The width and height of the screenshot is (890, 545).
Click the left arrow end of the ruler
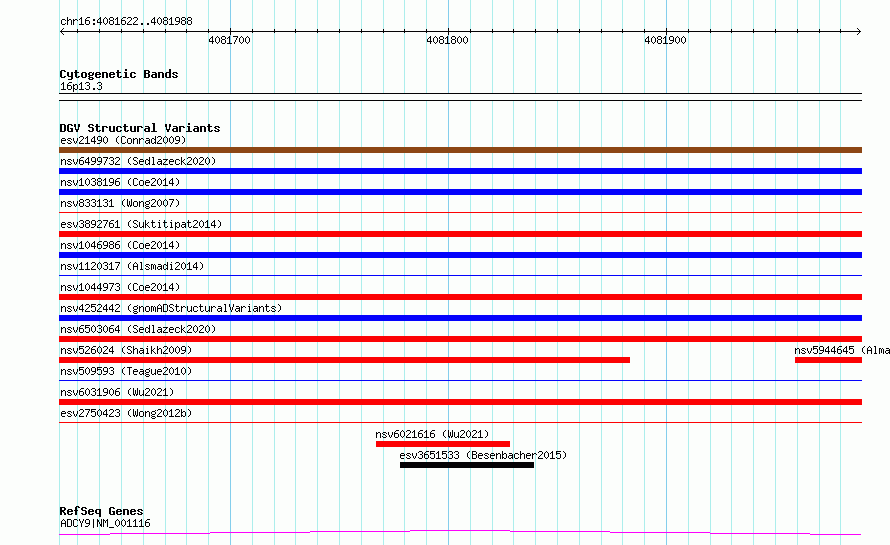pyautogui.click(x=62, y=31)
